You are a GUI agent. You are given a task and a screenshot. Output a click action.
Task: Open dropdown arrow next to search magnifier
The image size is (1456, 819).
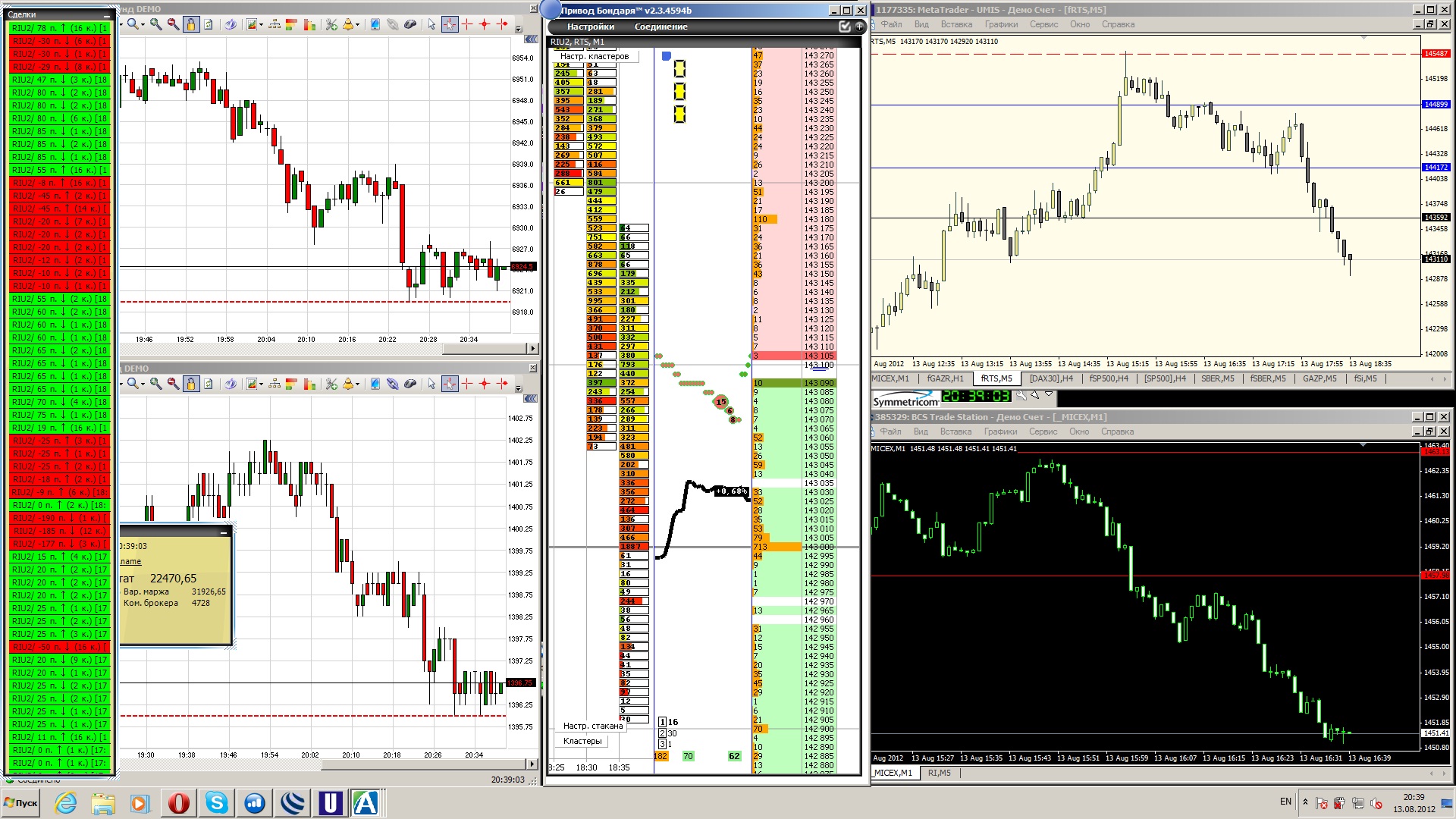143,24
